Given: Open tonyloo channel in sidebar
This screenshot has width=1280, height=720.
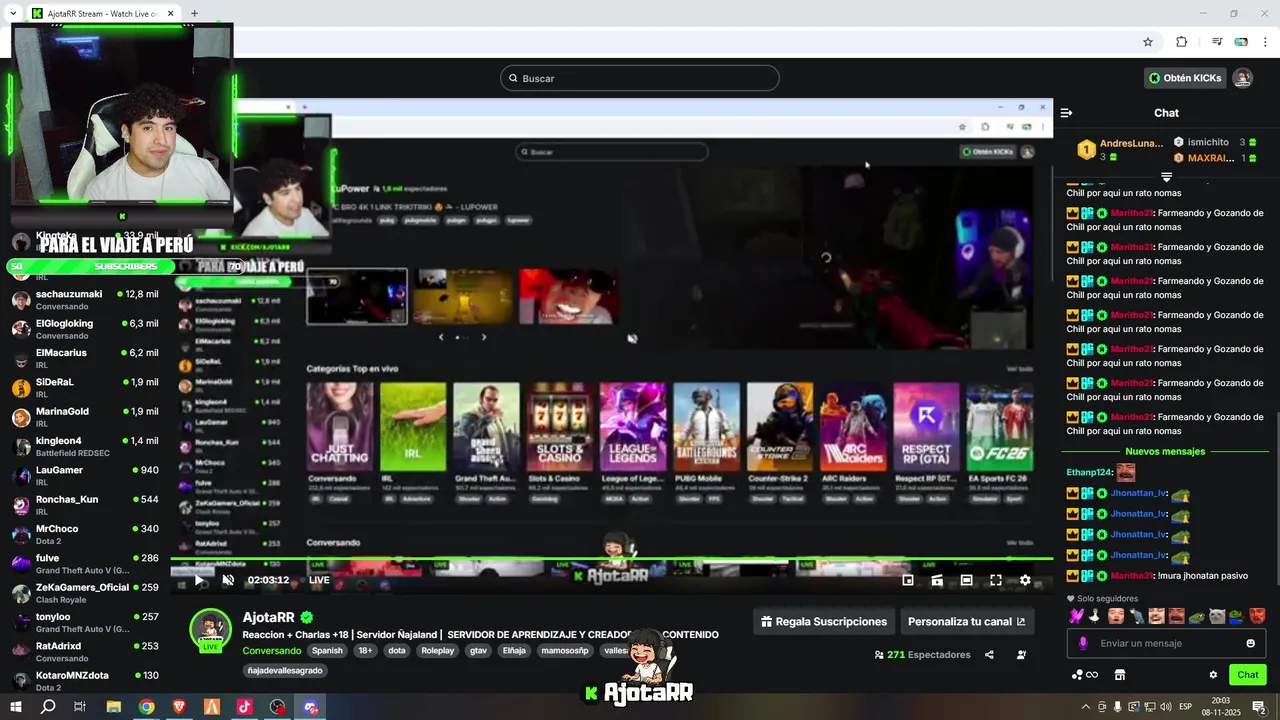Looking at the screenshot, I should [x=85, y=622].
